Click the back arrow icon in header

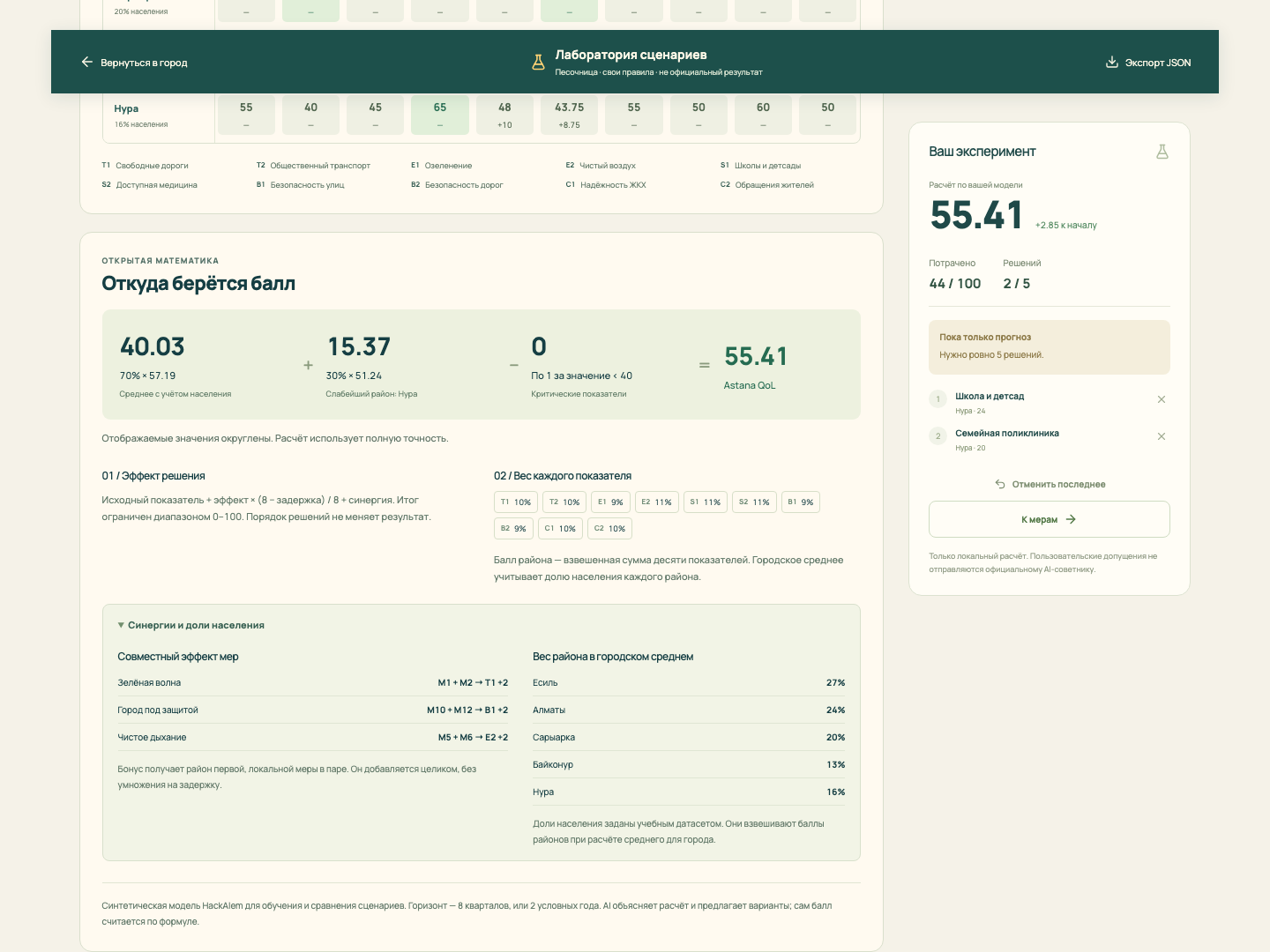point(86,62)
